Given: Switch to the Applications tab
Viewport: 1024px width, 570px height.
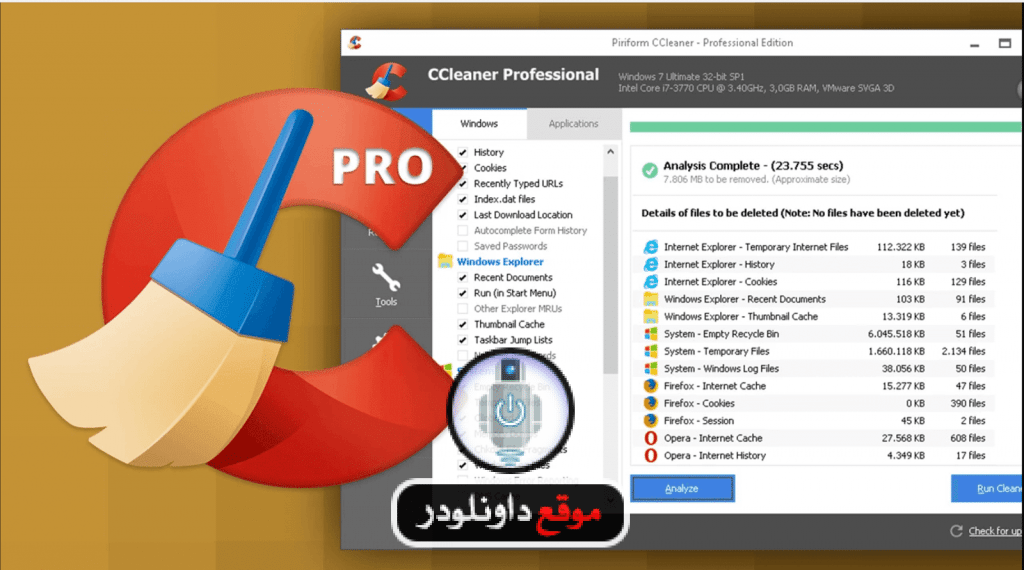Looking at the screenshot, I should [x=573, y=123].
